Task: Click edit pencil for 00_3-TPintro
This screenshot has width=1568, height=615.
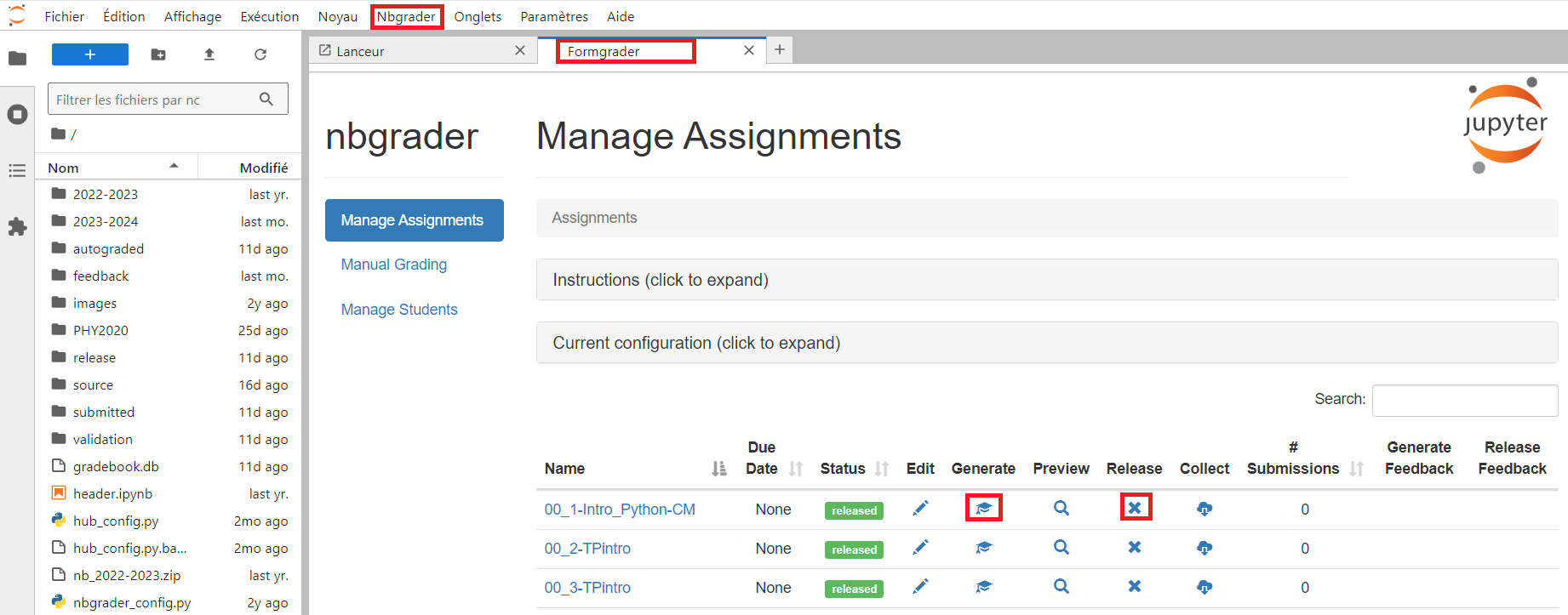Action: 920,587
